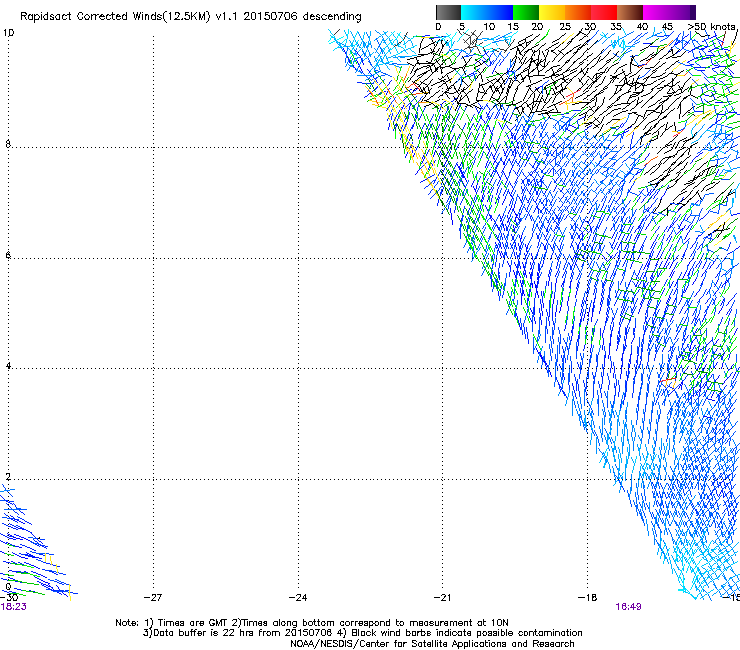Image resolution: width=740 pixels, height=650 pixels.
Task: Click the '20' label under color bar
Action: point(537,27)
